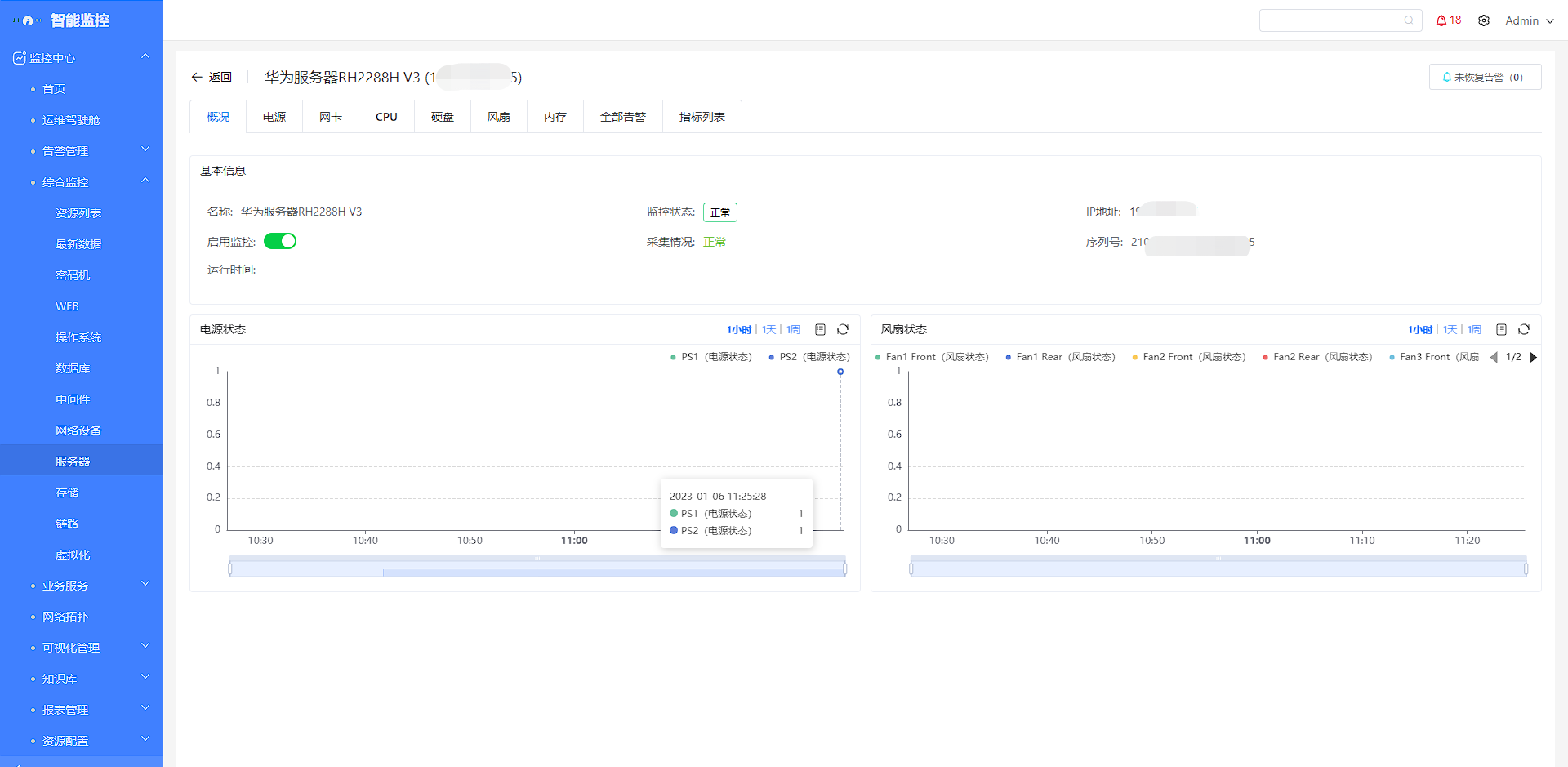
Task: Expand the 告警管理 submenu
Action: (145, 149)
